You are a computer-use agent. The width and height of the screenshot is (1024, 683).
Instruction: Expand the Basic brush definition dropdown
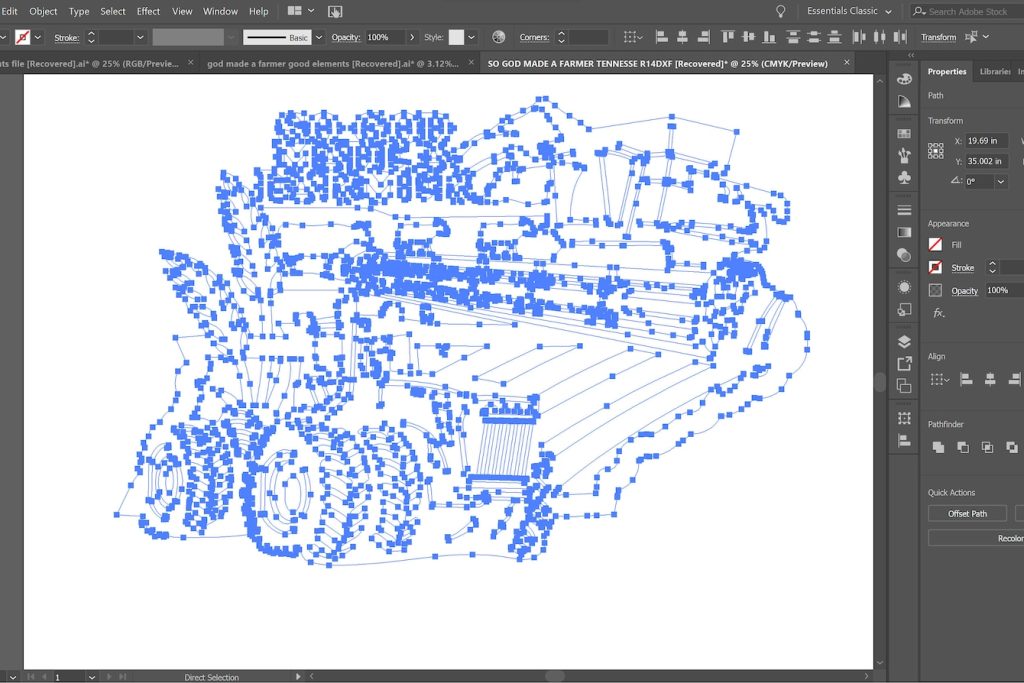click(319, 37)
